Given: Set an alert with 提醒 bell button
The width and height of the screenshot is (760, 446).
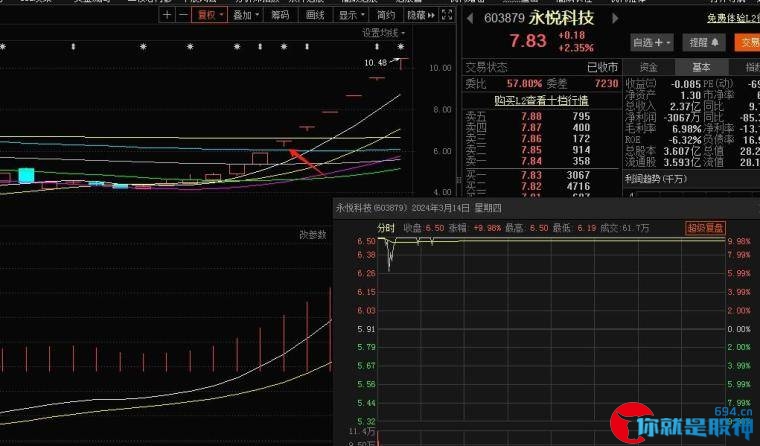Looking at the screenshot, I should [x=704, y=43].
